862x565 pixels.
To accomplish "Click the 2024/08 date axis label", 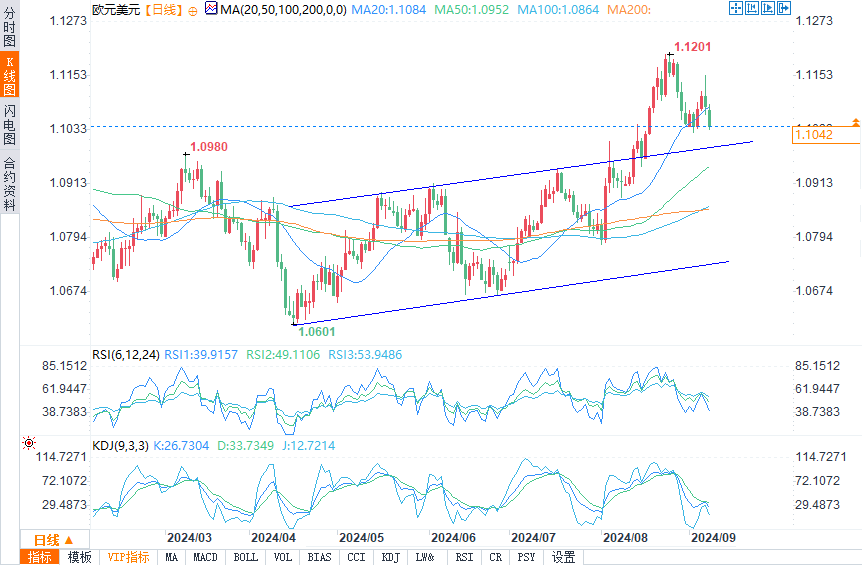I will click(626, 538).
